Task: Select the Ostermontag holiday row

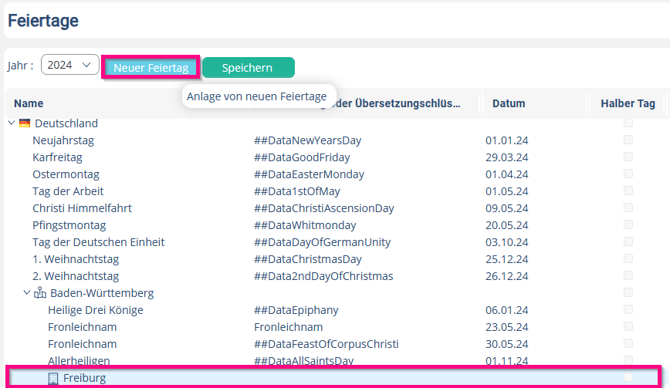Action: click(x=333, y=174)
